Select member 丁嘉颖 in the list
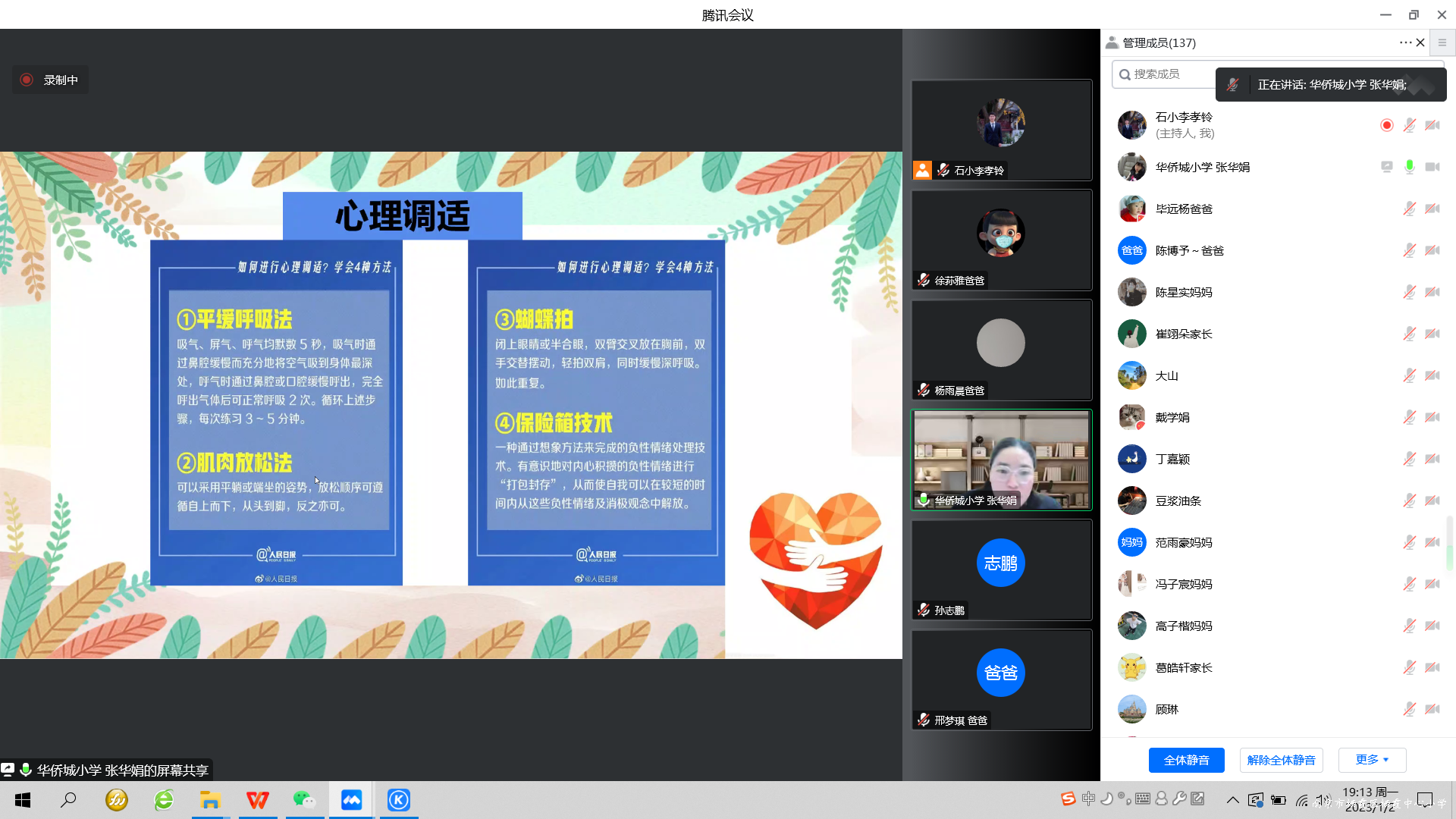Screen dimensions: 1456x819 pos(1278,459)
